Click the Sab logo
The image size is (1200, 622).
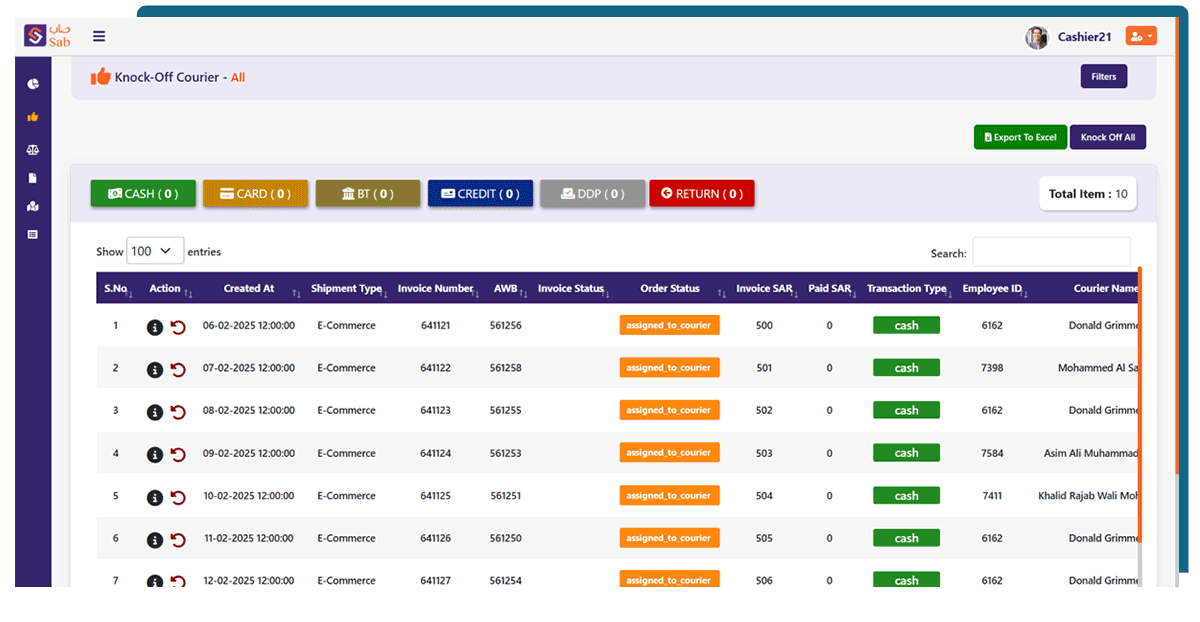click(x=48, y=36)
